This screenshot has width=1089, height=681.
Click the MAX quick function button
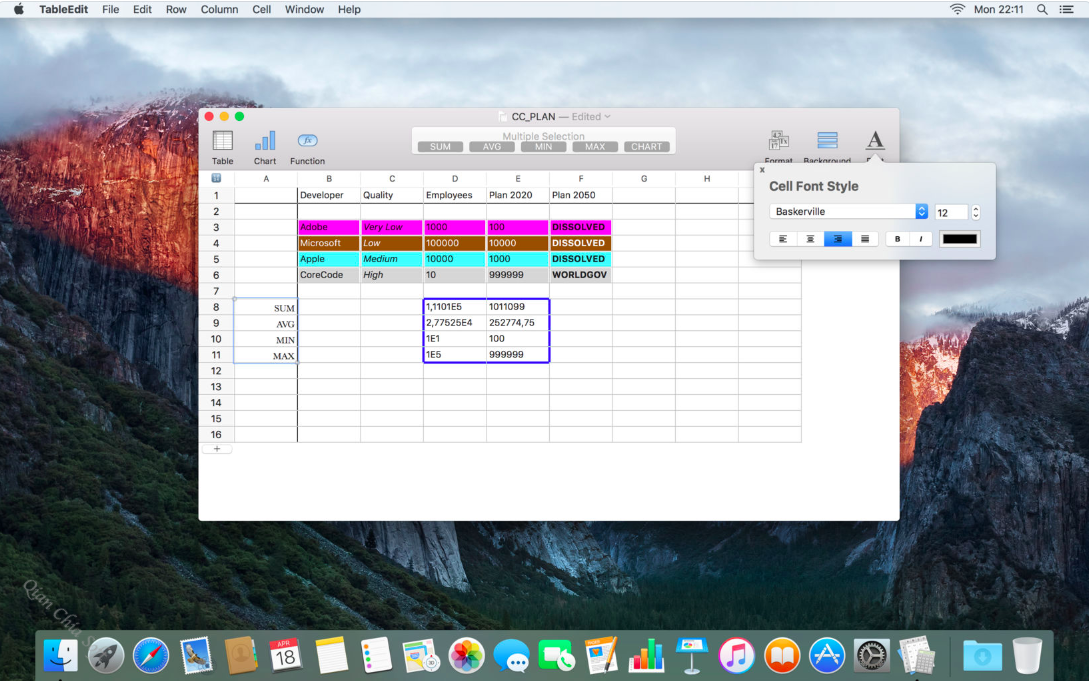(x=595, y=146)
